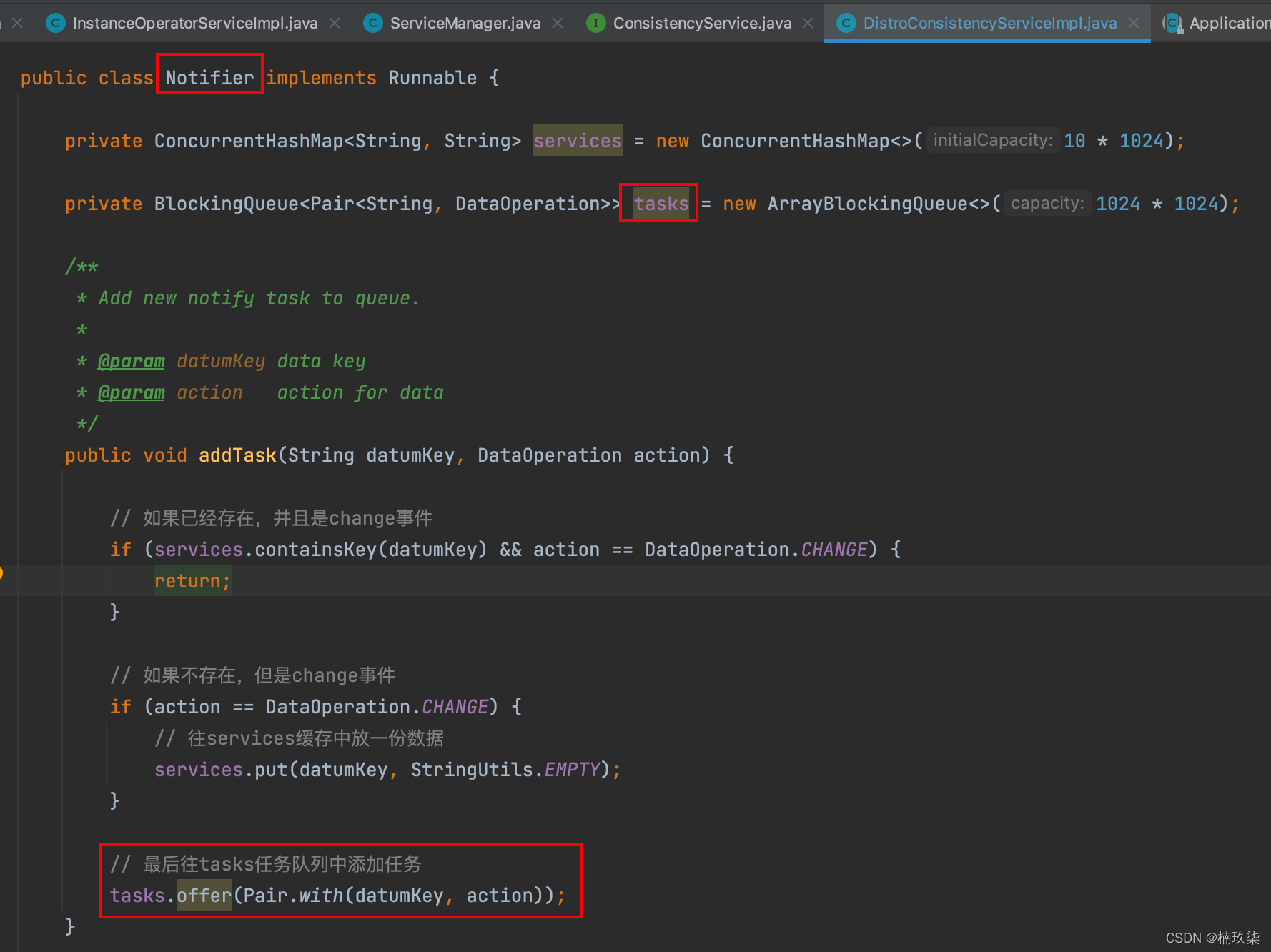1271x952 pixels.
Task: Click the initialCapacity: parameter hint
Action: coord(992,140)
